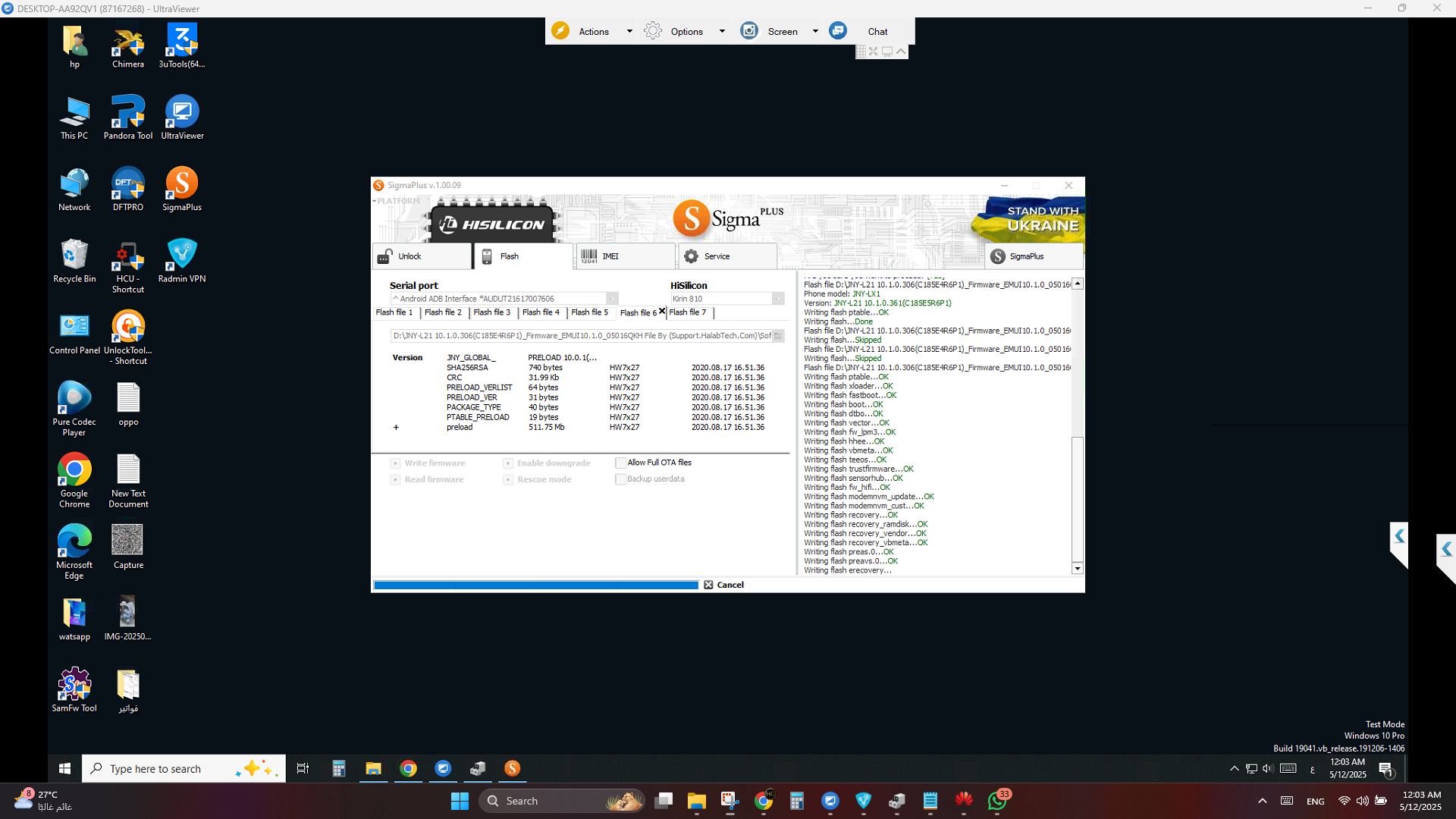
Task: Open the UltraViewer desktop icon
Action: pyautogui.click(x=182, y=118)
